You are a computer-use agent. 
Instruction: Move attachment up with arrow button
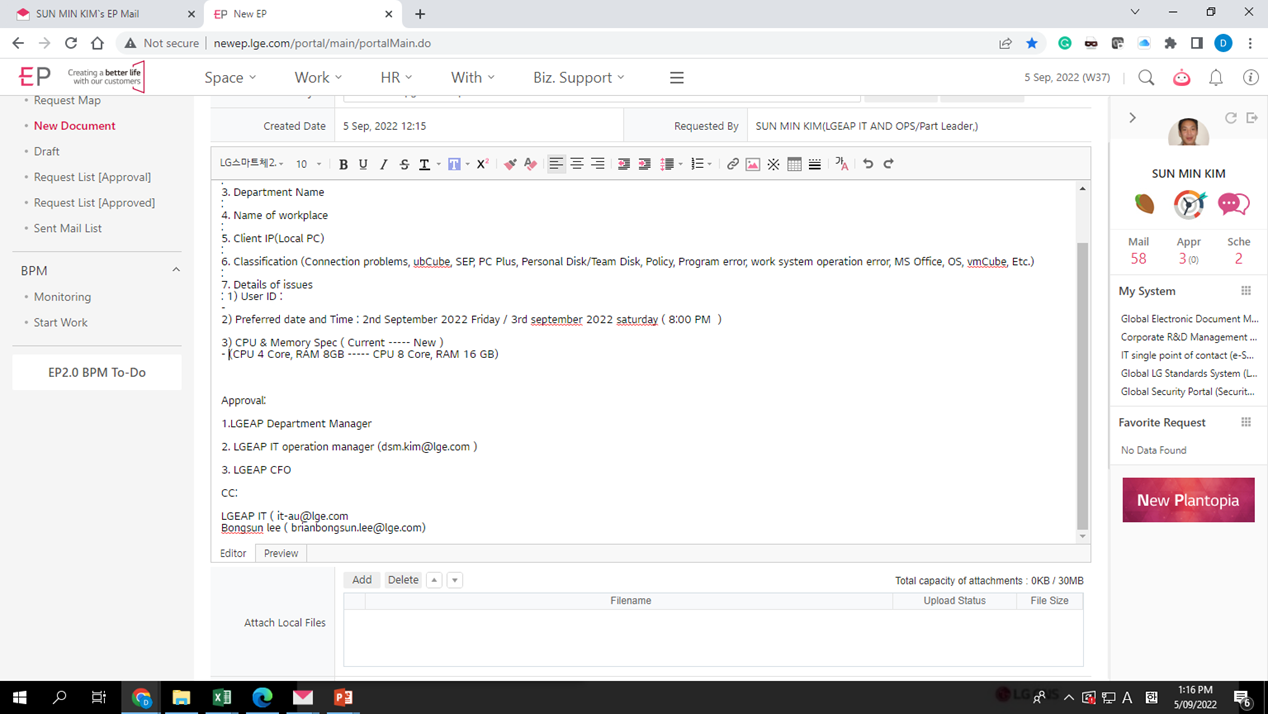(x=434, y=580)
